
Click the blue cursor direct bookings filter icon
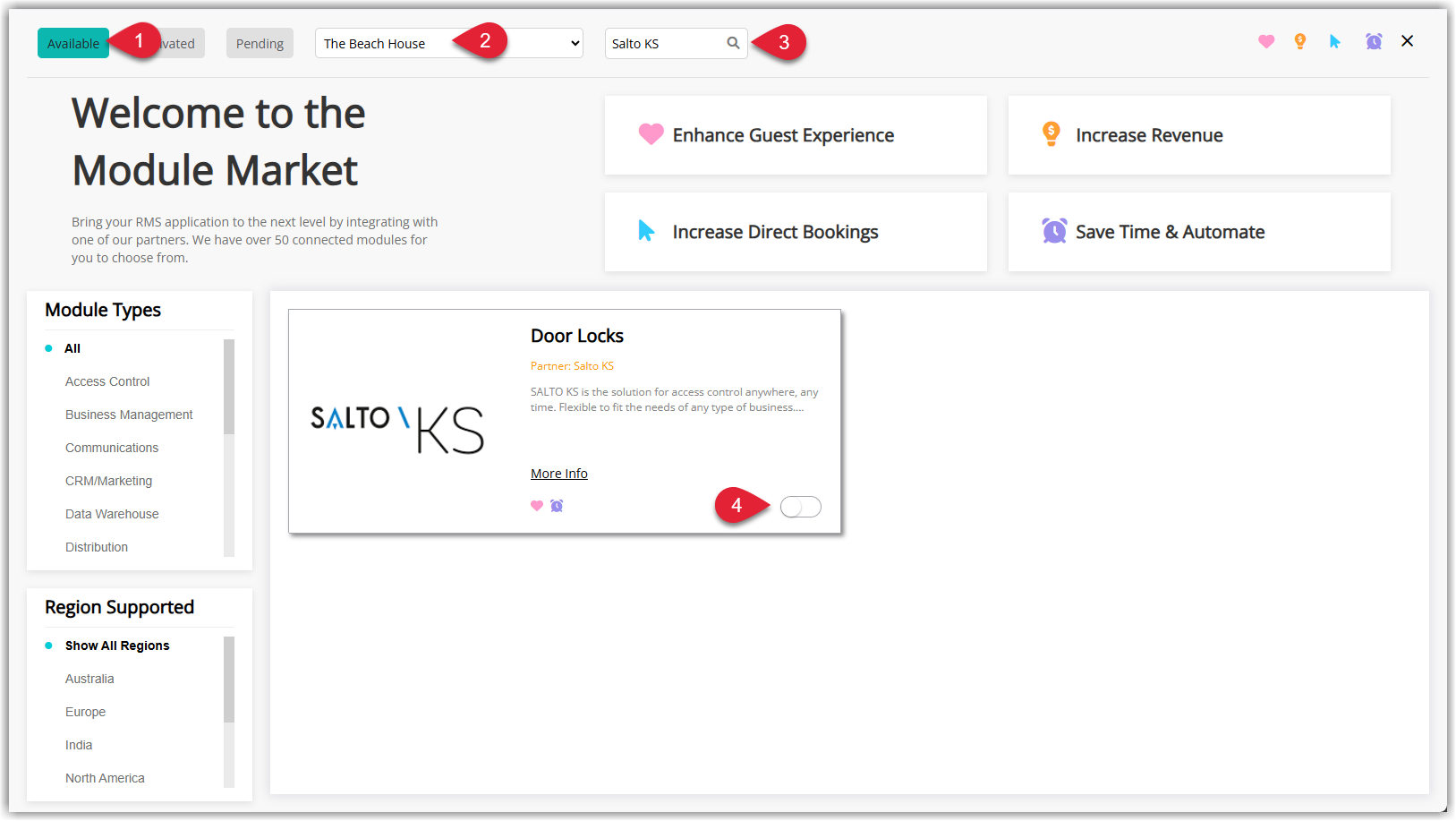[1335, 41]
